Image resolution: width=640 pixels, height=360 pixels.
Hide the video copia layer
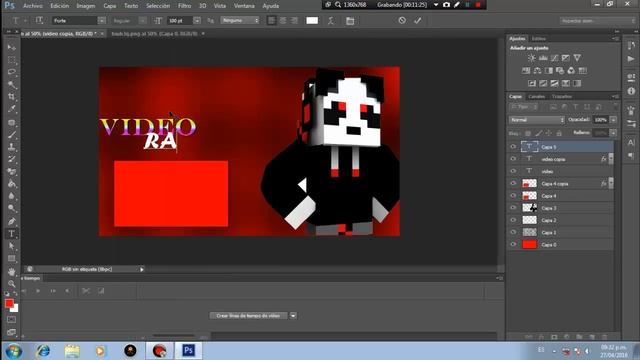coord(513,159)
